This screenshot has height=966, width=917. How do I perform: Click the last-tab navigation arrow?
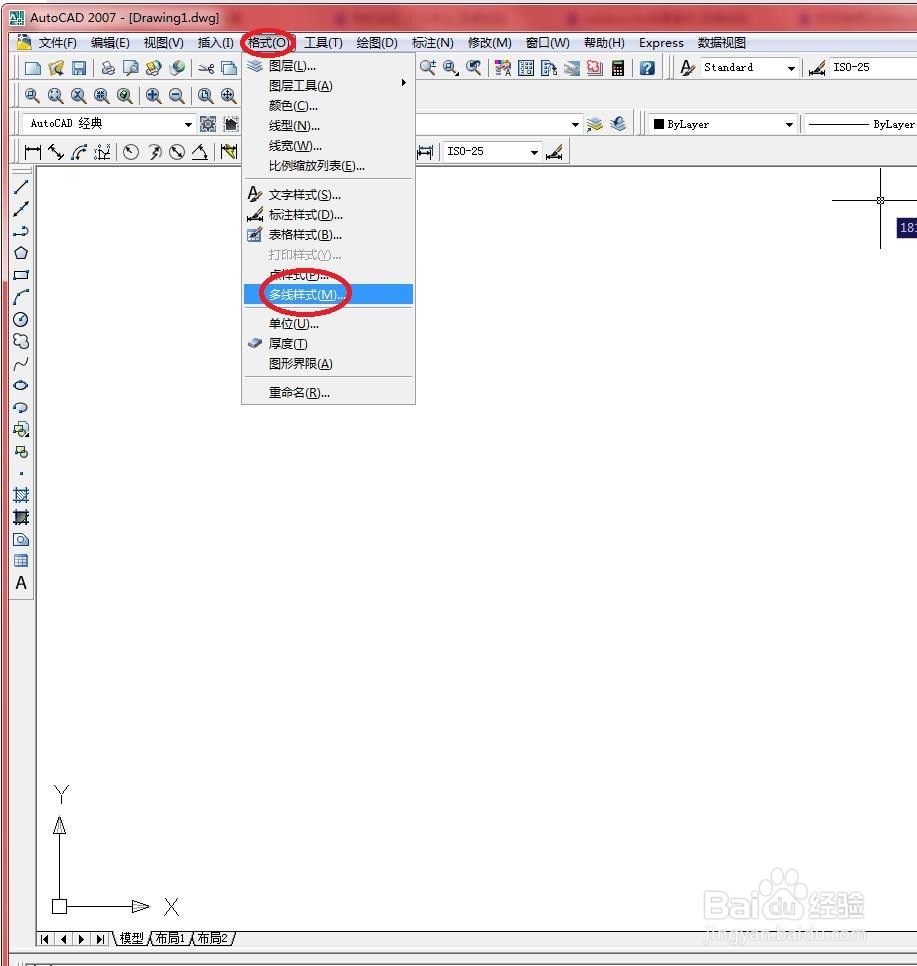pyautogui.click(x=100, y=939)
